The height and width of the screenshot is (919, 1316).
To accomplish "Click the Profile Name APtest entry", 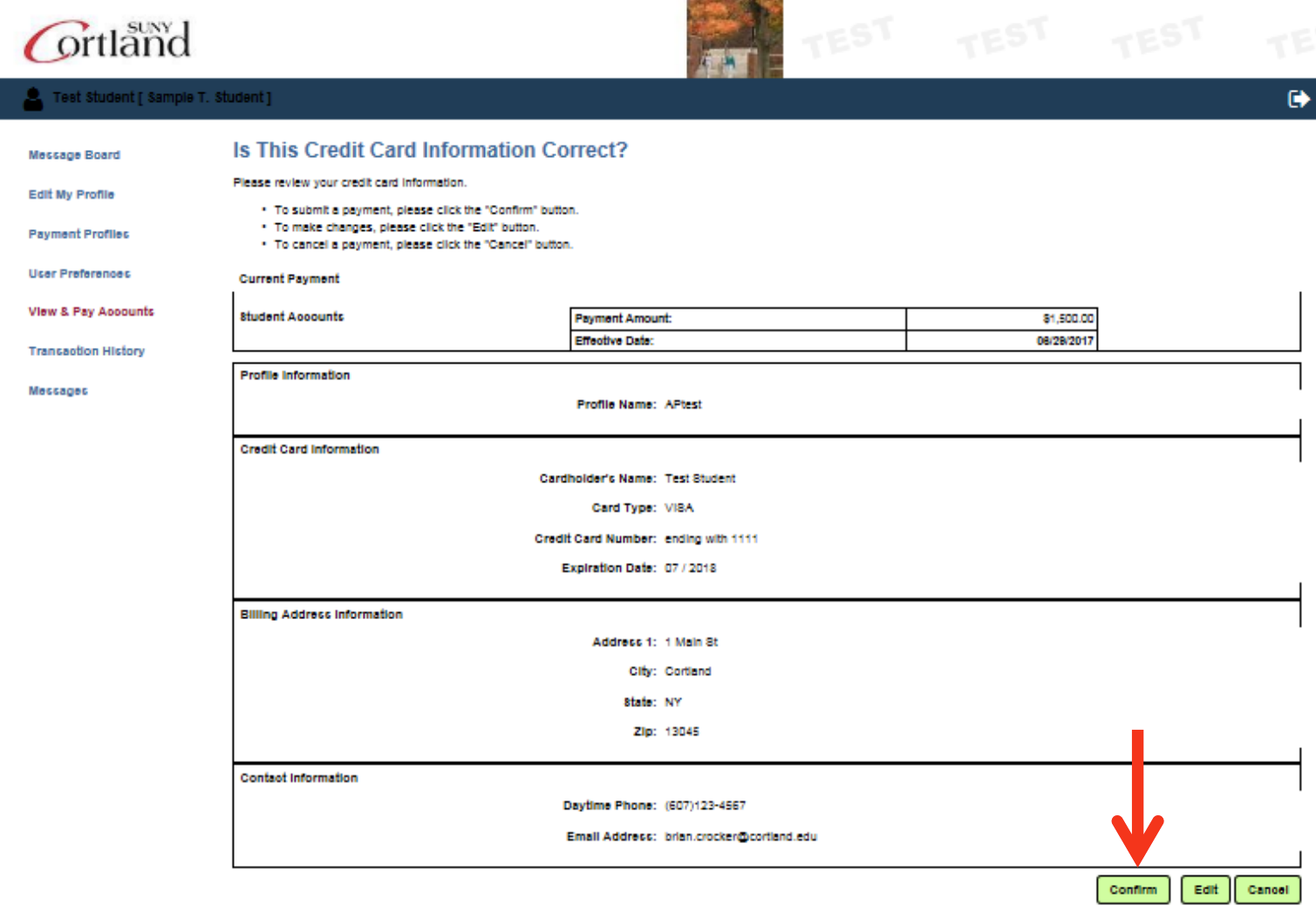I will [x=684, y=404].
